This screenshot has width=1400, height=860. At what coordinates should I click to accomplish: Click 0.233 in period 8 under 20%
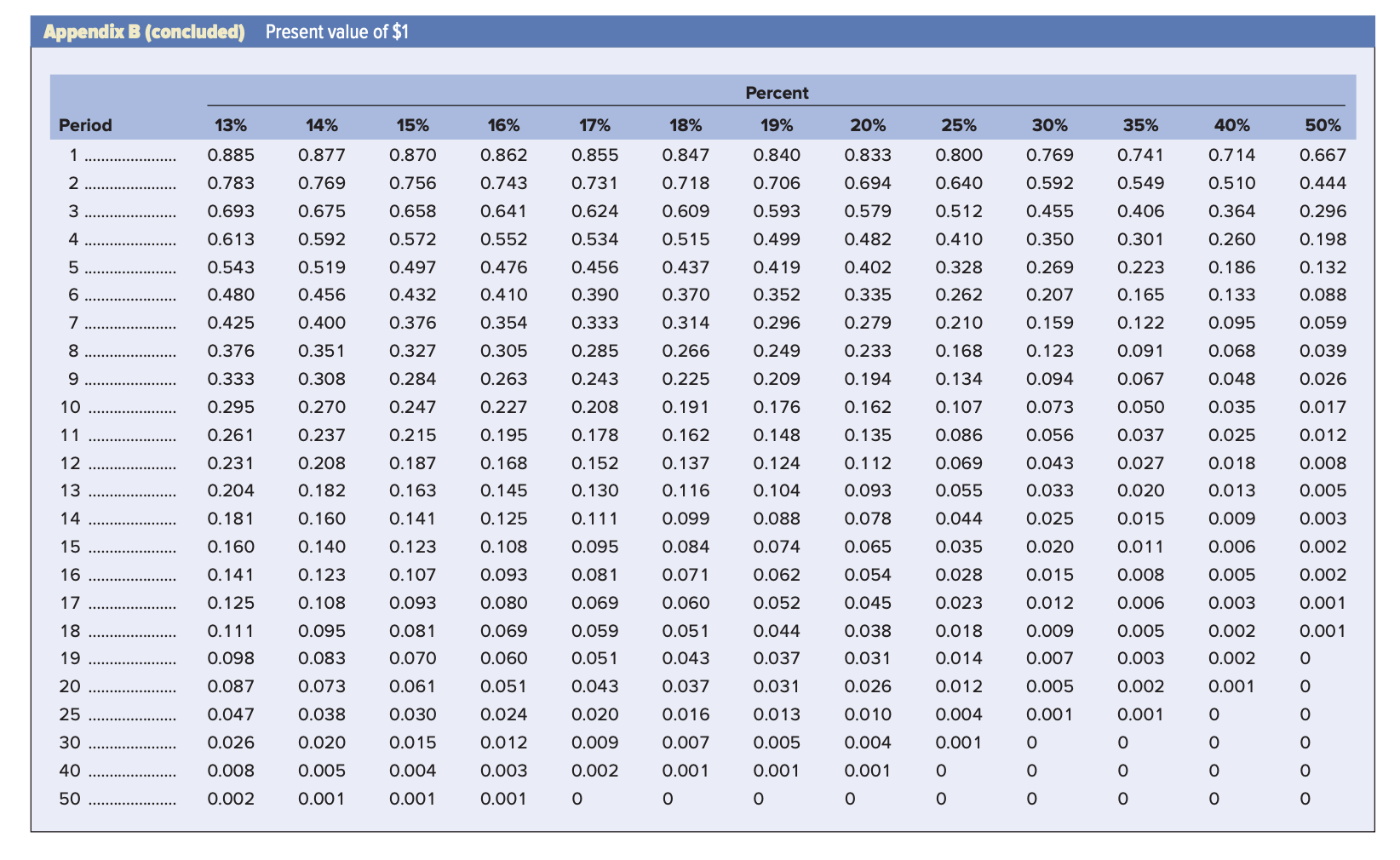pyautogui.click(x=868, y=351)
